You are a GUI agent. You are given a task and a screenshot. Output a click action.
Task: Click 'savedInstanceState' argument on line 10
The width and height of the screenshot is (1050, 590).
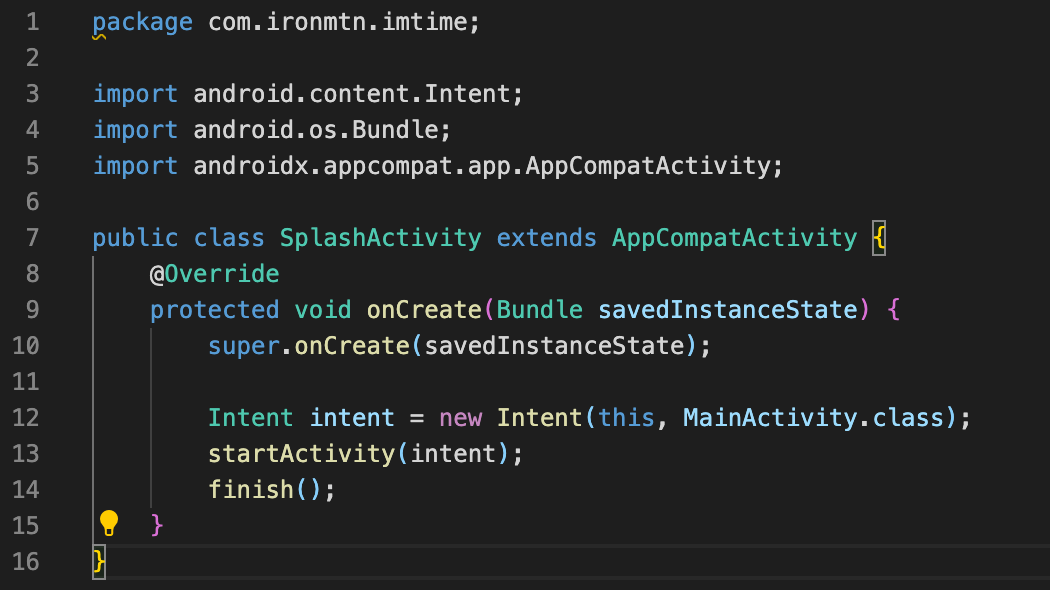click(x=554, y=346)
